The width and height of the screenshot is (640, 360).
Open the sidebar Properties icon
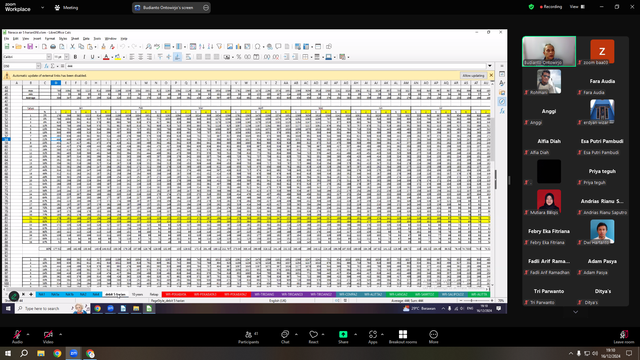[502, 74]
